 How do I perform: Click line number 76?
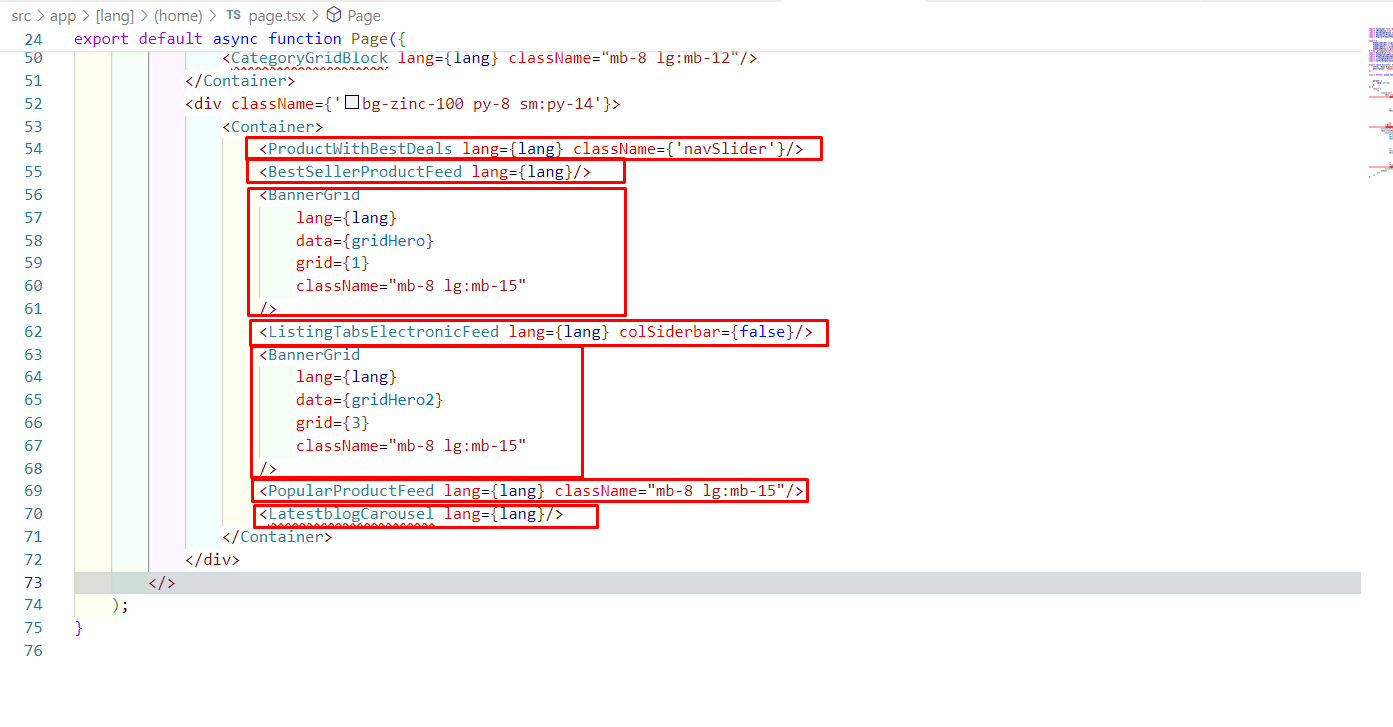33,650
